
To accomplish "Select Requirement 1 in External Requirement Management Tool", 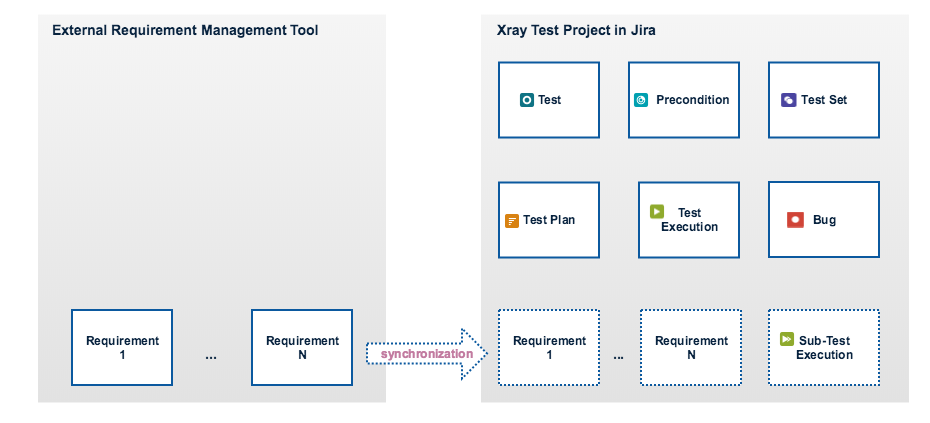I will 122,348.
